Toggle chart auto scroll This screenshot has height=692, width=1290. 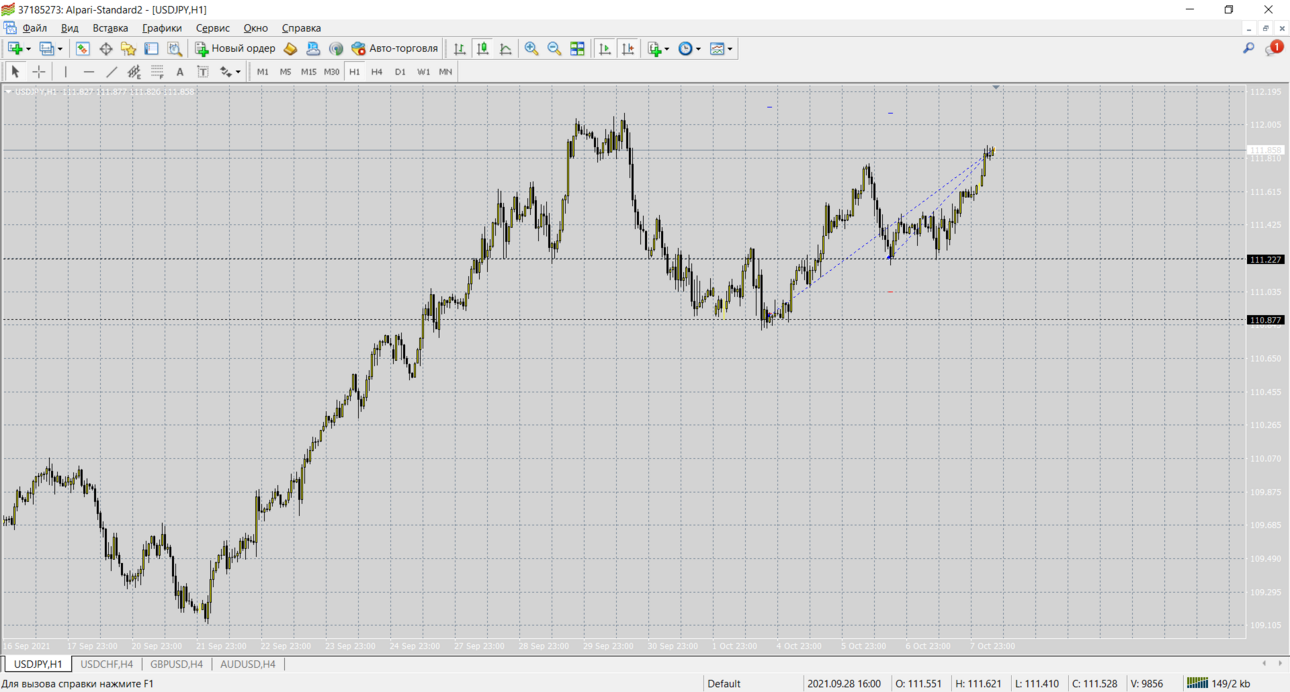pyautogui.click(x=605, y=48)
